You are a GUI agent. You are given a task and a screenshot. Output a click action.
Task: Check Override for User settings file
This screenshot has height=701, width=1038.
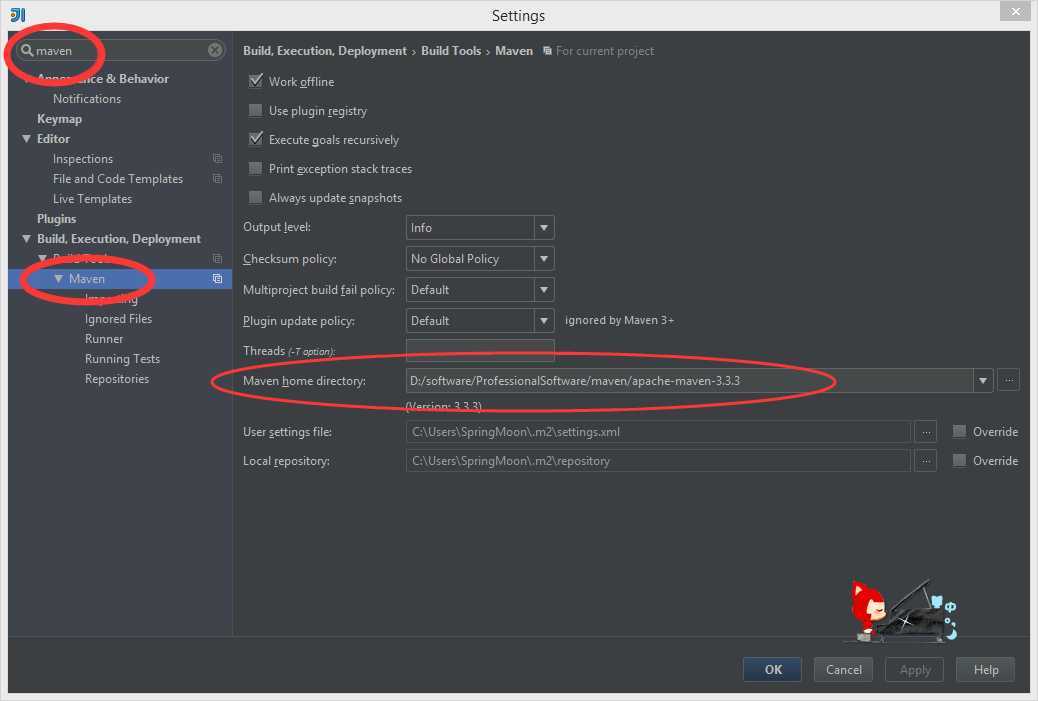click(959, 431)
